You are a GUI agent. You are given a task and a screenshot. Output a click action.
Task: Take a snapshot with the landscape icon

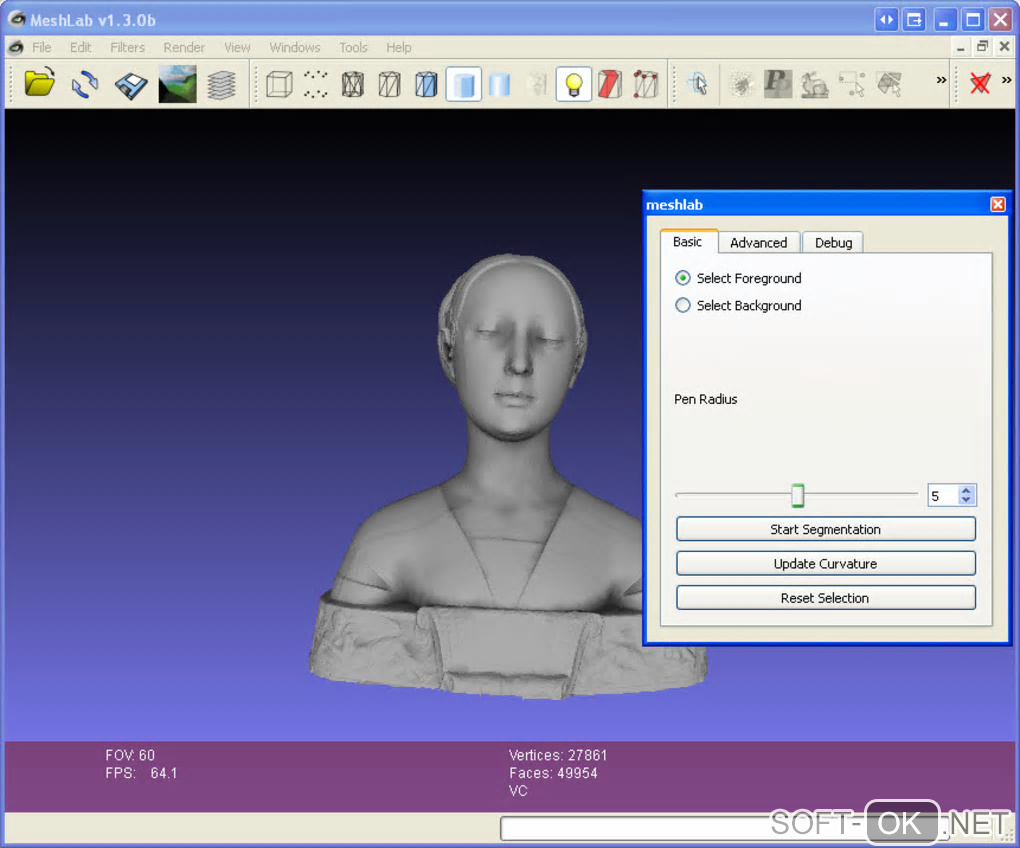pyautogui.click(x=177, y=84)
